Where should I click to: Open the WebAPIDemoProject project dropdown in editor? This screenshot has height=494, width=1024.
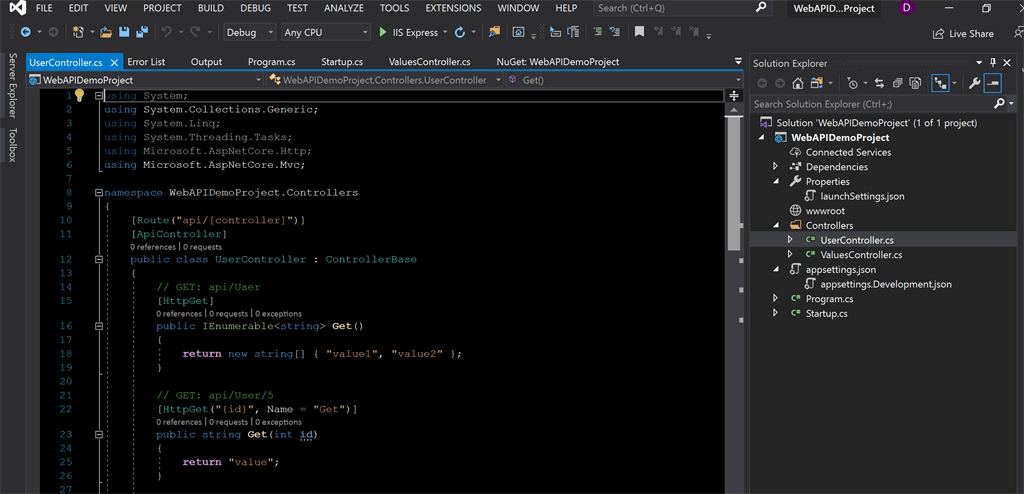146,80
